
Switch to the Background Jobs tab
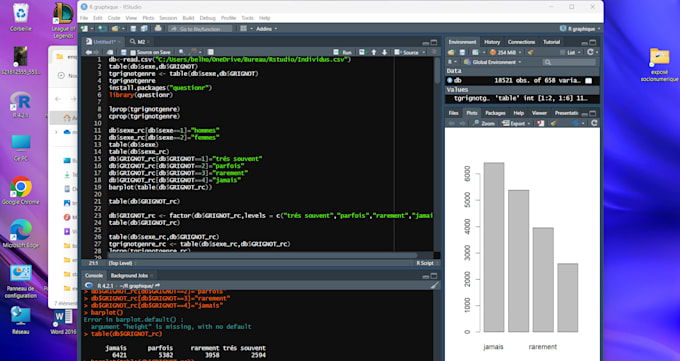129,276
